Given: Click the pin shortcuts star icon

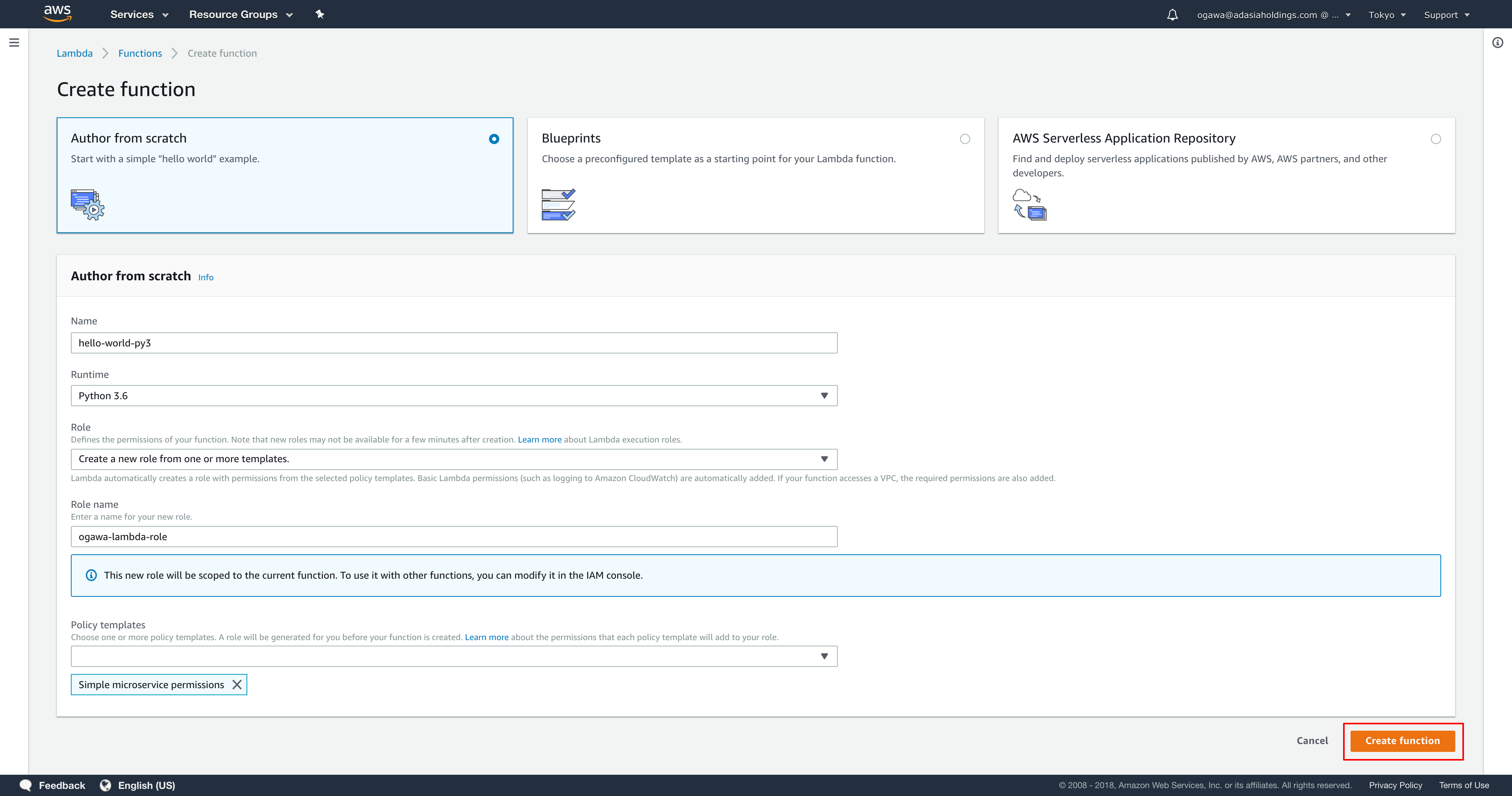Looking at the screenshot, I should [319, 14].
